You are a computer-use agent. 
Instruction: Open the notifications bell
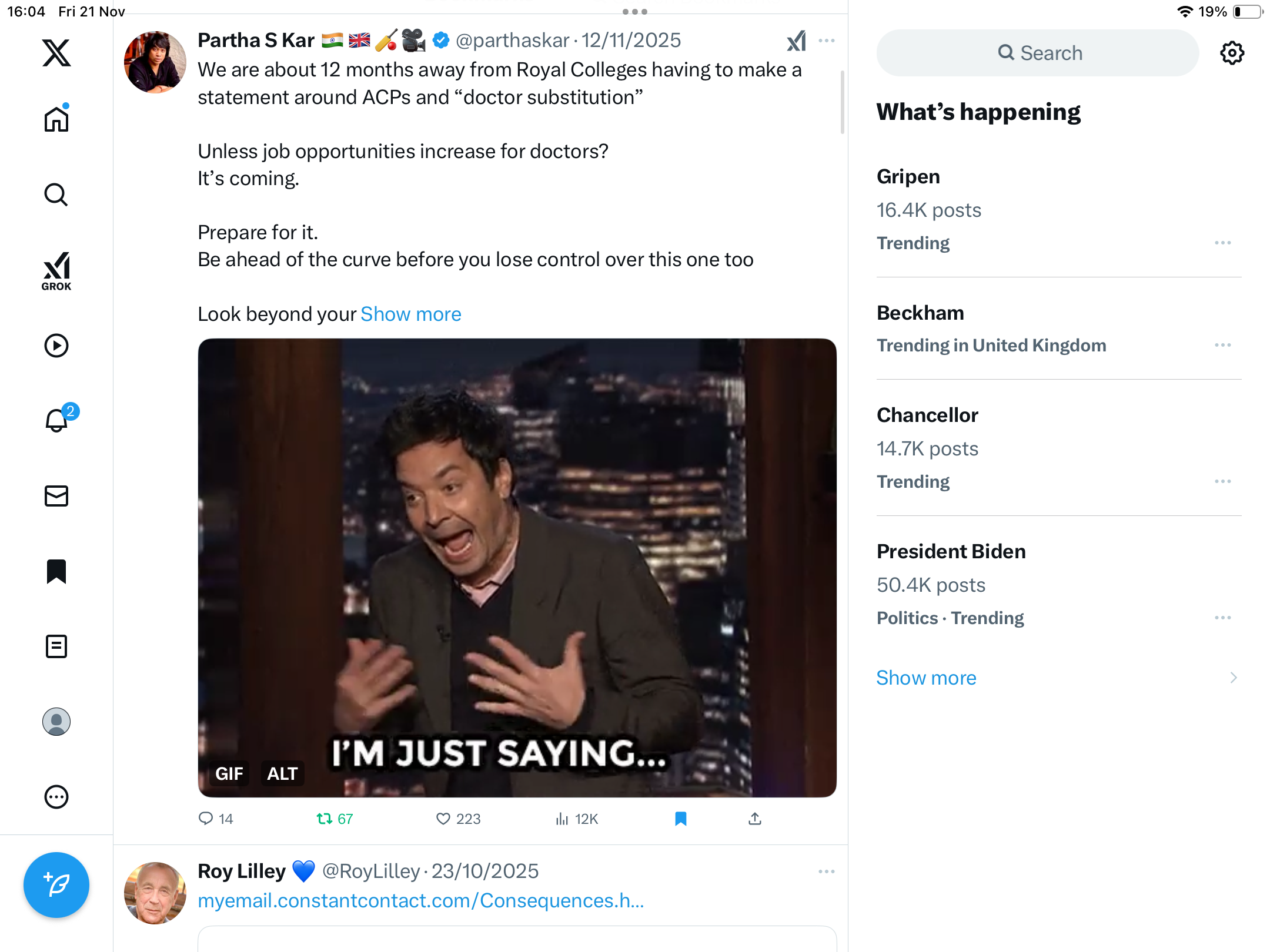tap(56, 421)
